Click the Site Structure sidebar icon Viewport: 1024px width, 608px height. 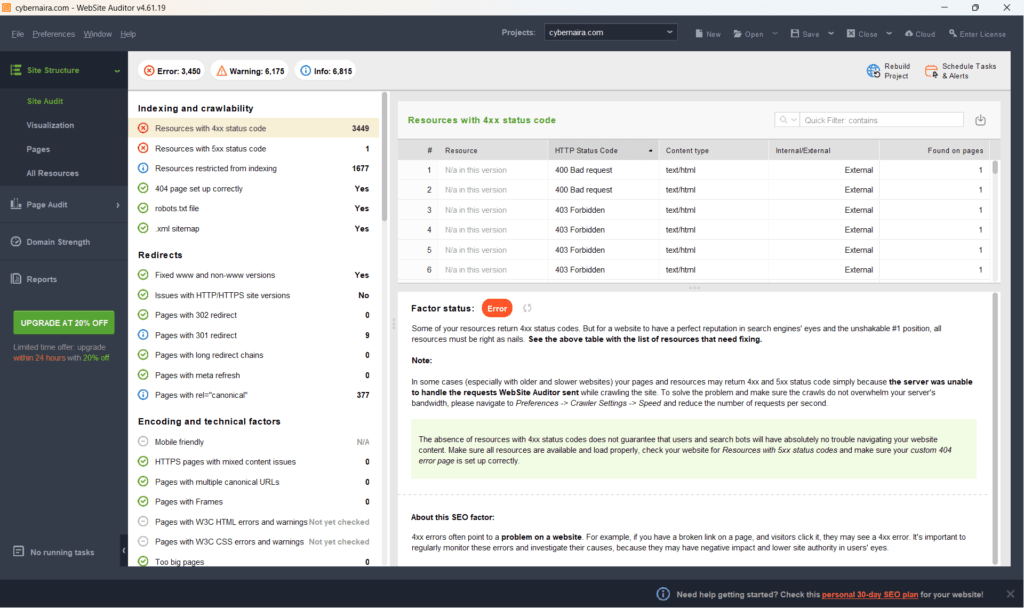tap(16, 70)
